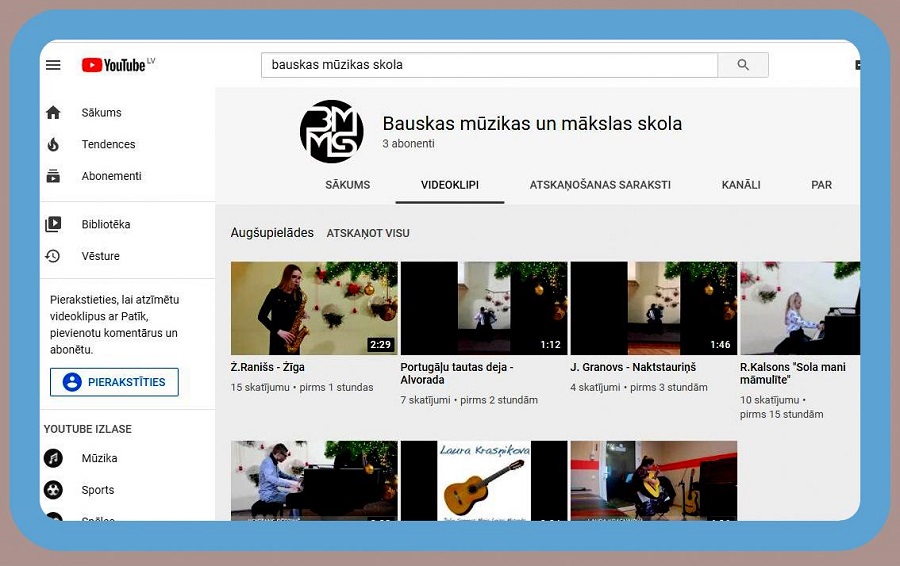Open the saxophone video thumbnail 2:29
Image resolution: width=900 pixels, height=566 pixels.
(x=314, y=308)
